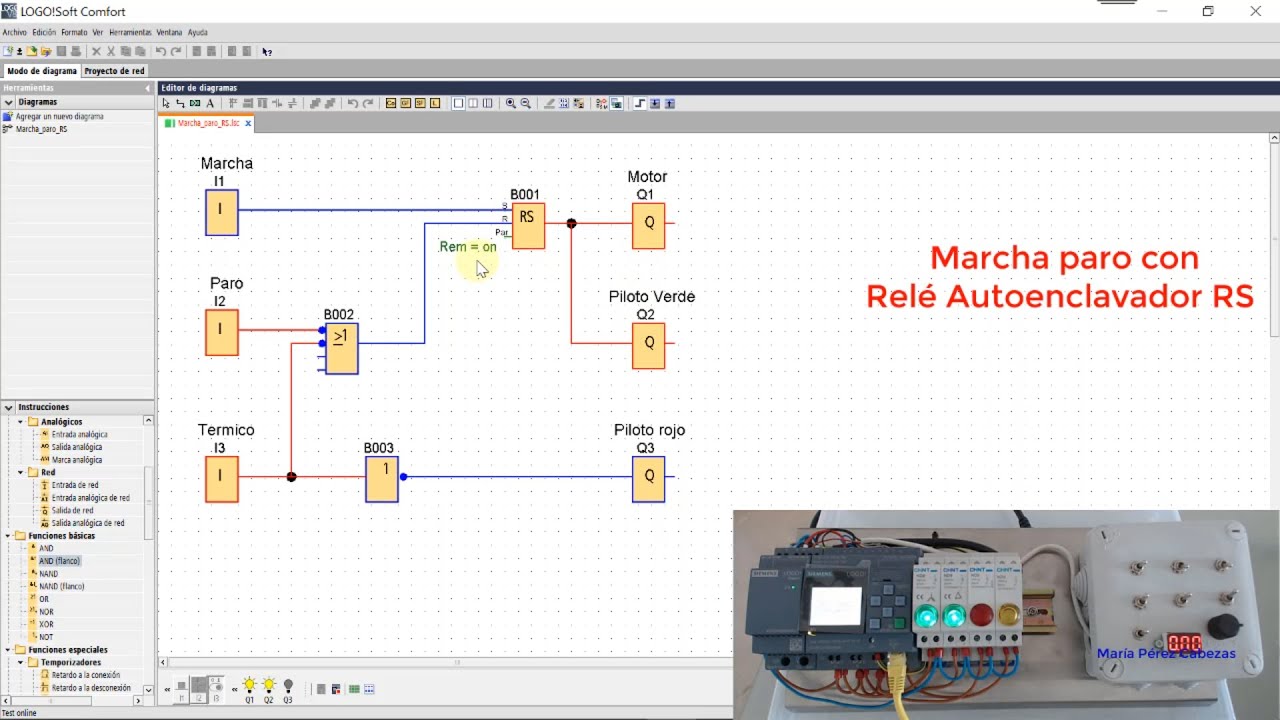Select the connector wiring tool
Image resolution: width=1280 pixels, height=720 pixels.
pyautogui.click(x=180, y=103)
